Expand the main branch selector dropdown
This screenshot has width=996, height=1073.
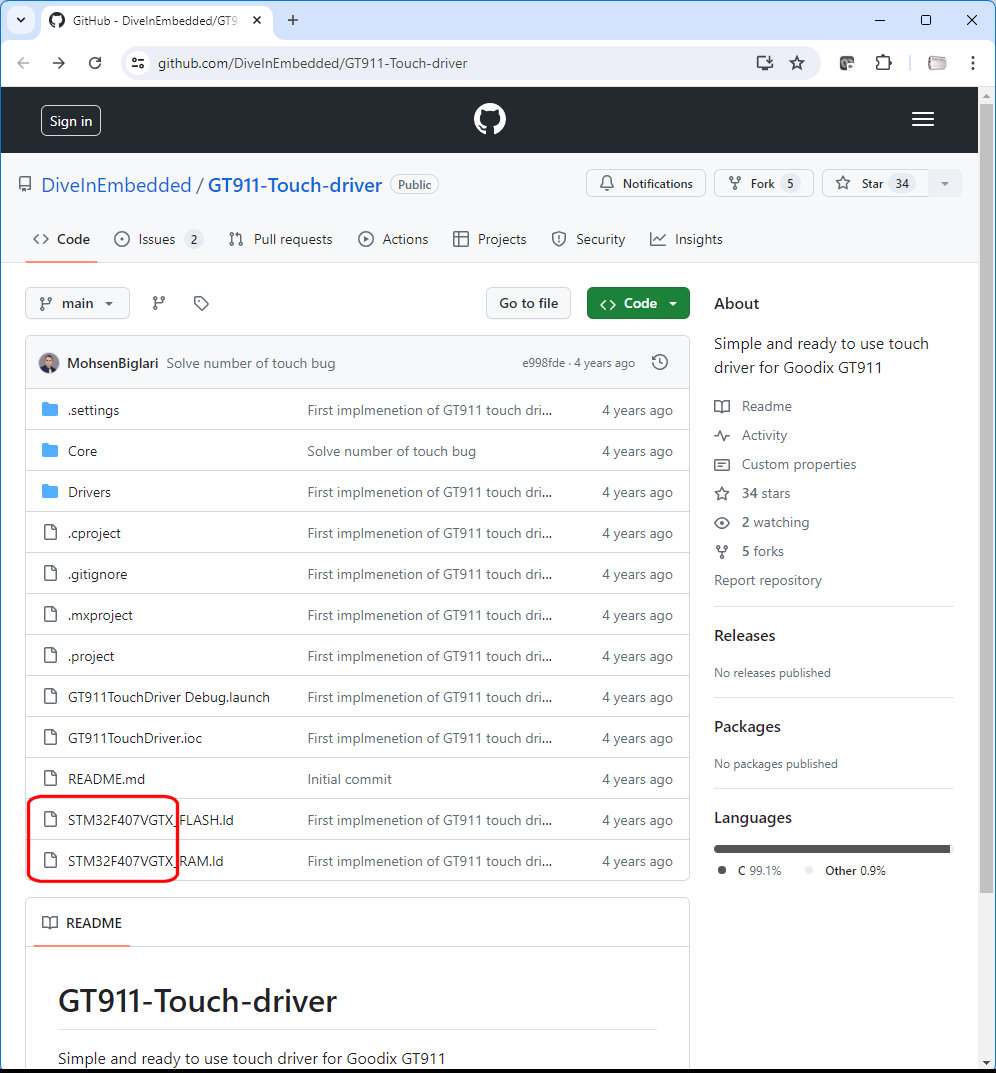(77, 302)
